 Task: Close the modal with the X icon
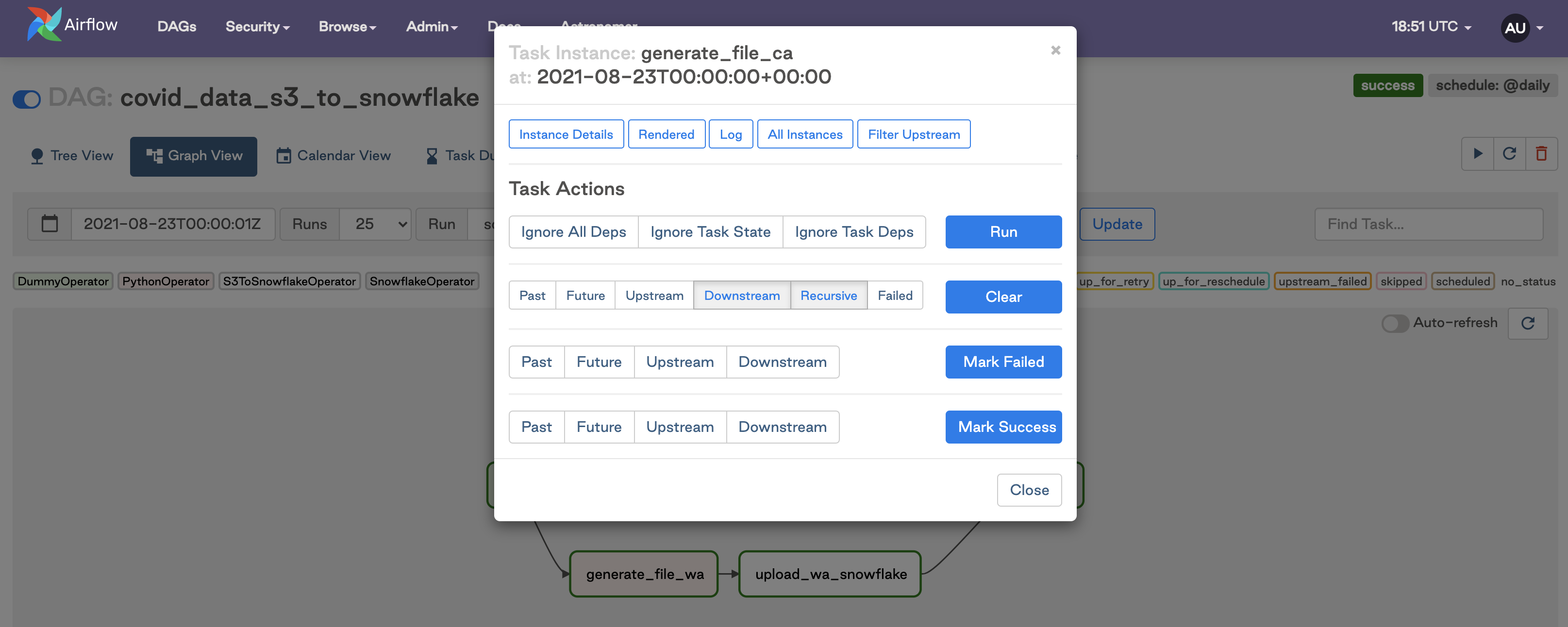tap(1055, 50)
